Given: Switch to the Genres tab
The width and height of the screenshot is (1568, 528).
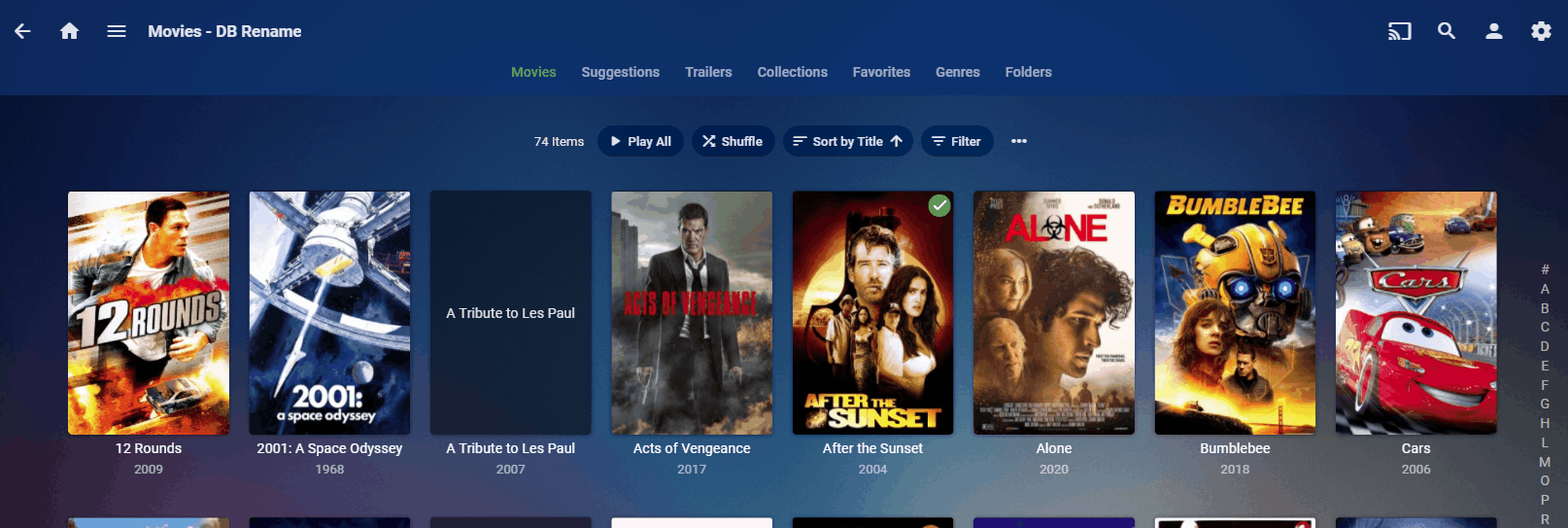Looking at the screenshot, I should tap(957, 72).
